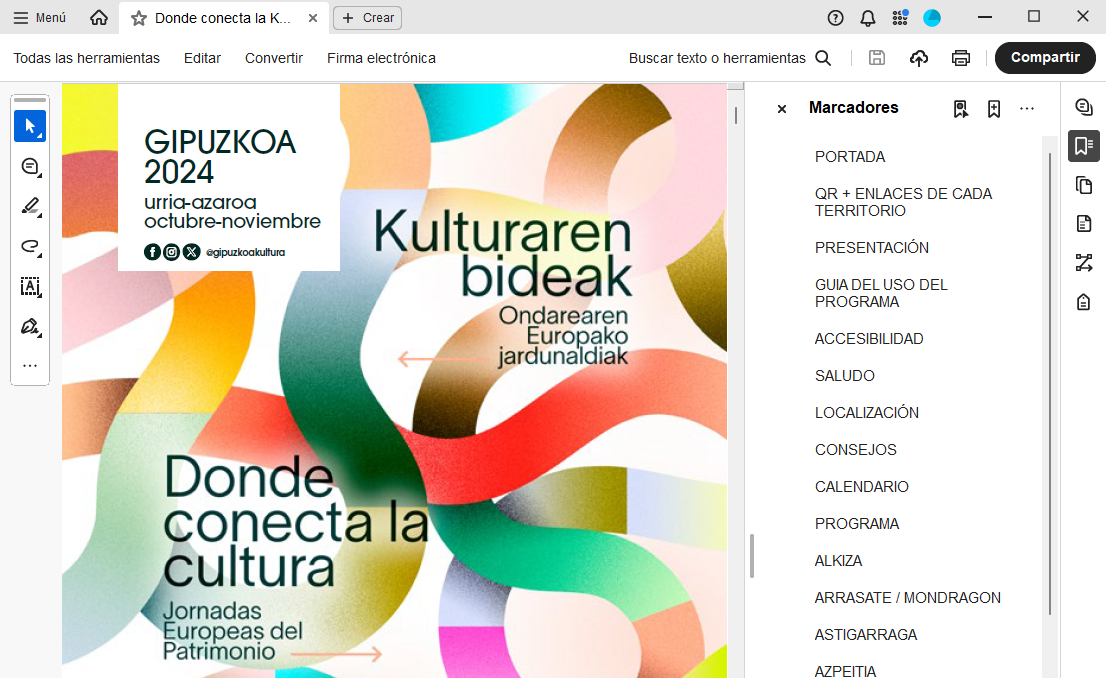This screenshot has height=678, width=1106.
Task: Print the document with printer icon
Action: pyautogui.click(x=961, y=58)
